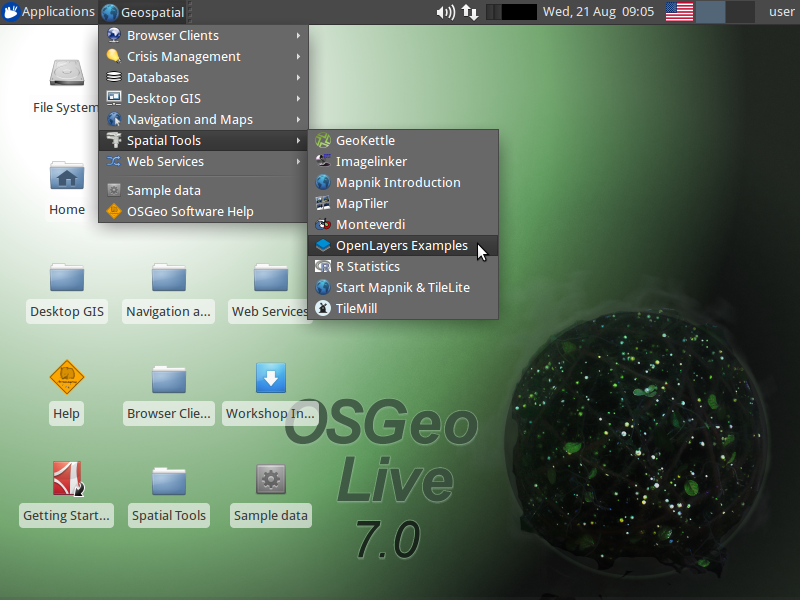Launch MapTiler from the submenu
This screenshot has width=800, height=600.
pos(403,203)
